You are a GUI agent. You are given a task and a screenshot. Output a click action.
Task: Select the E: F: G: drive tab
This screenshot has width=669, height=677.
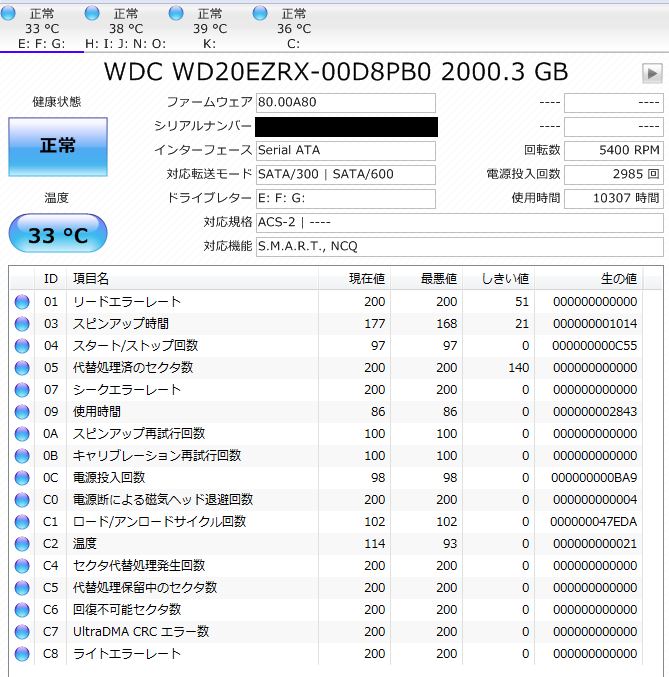[x=41, y=28]
